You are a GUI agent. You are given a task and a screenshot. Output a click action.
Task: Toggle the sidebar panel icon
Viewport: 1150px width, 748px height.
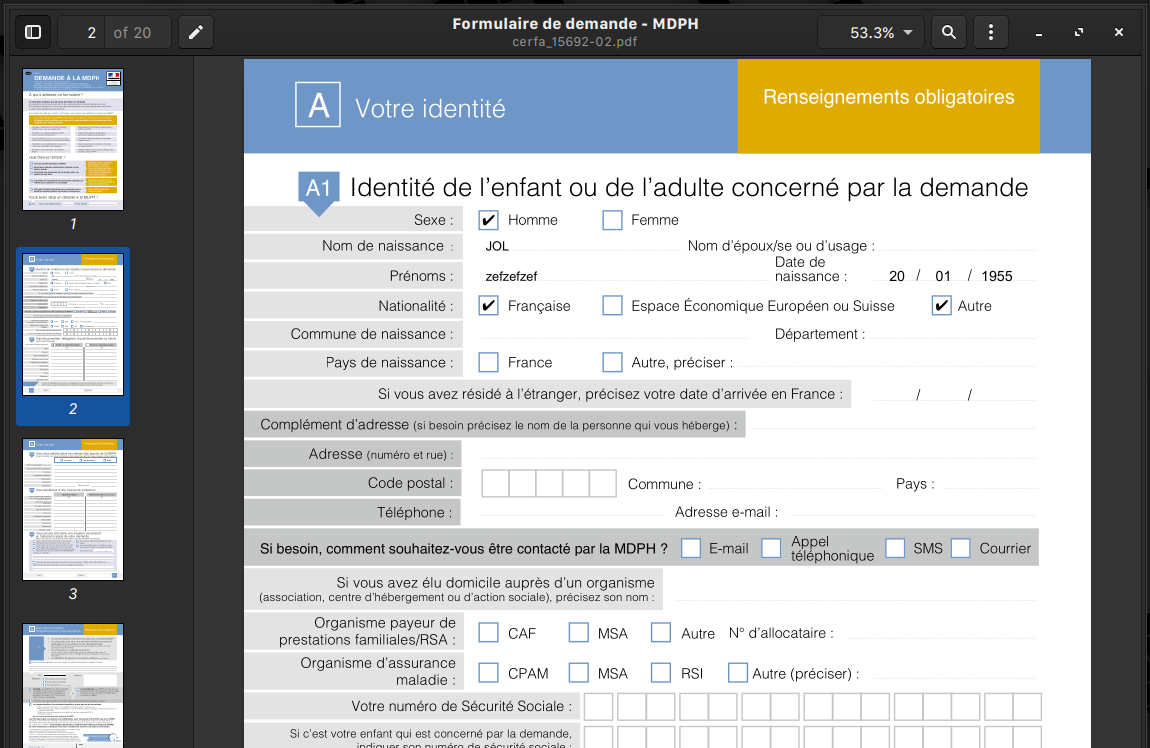[x=33, y=32]
